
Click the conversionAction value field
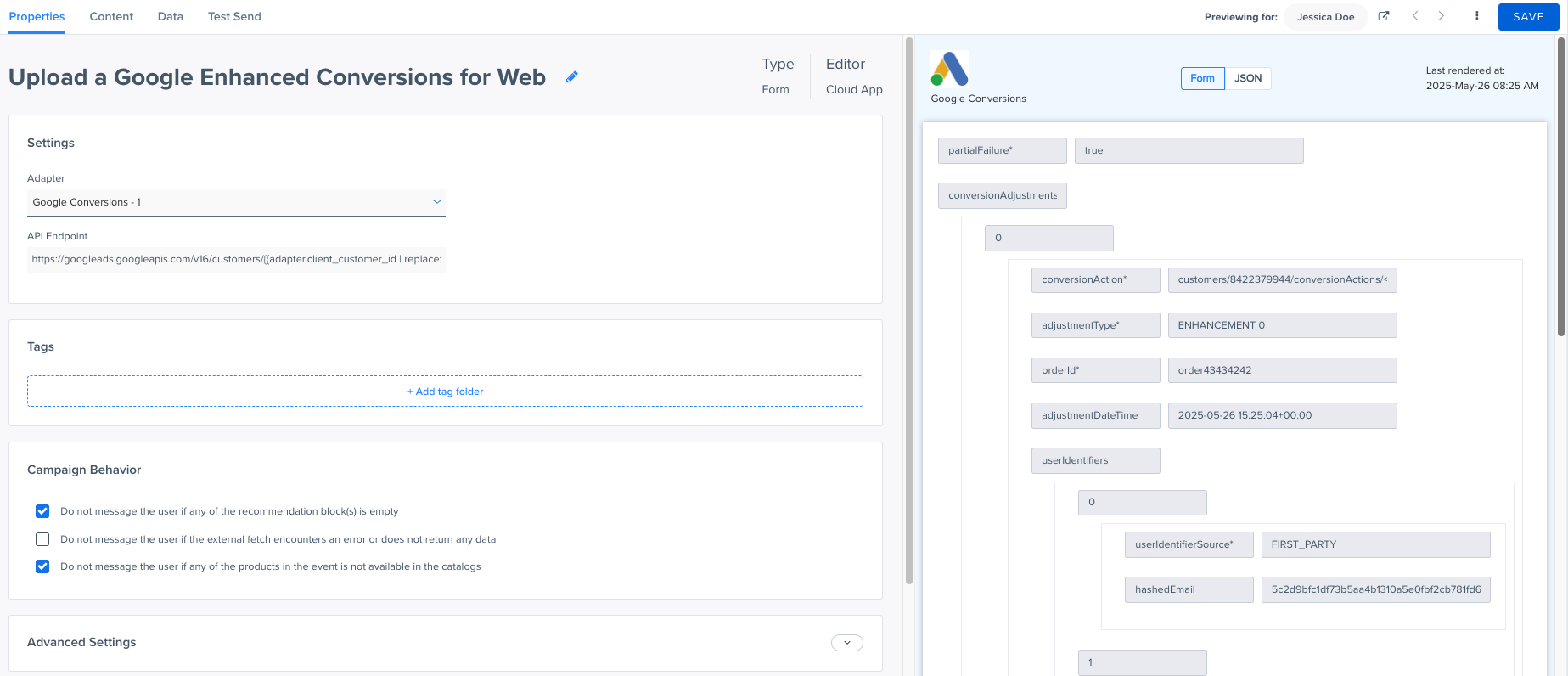coord(1282,280)
